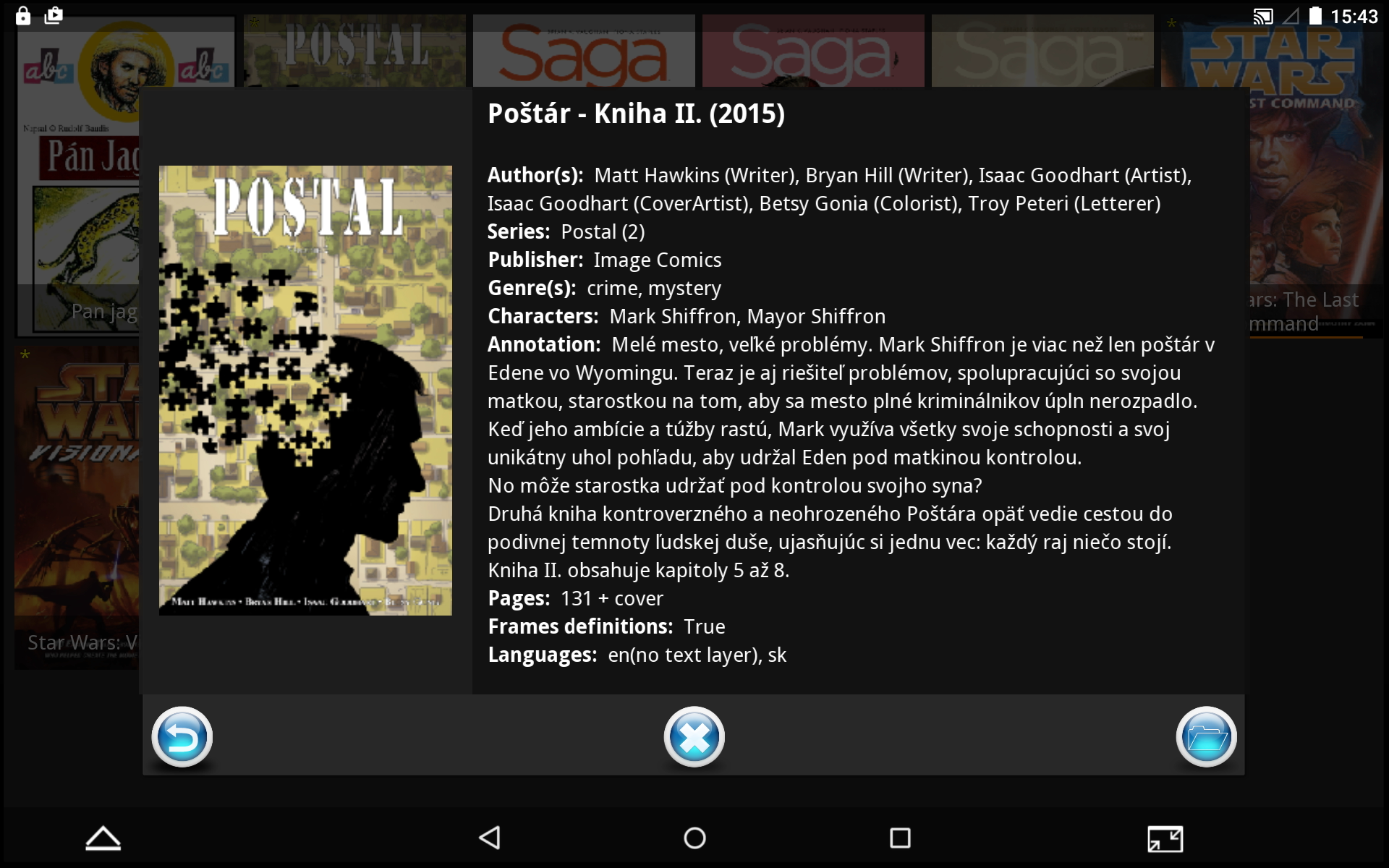
Task: Tap the Android home circle button
Action: pos(694,838)
